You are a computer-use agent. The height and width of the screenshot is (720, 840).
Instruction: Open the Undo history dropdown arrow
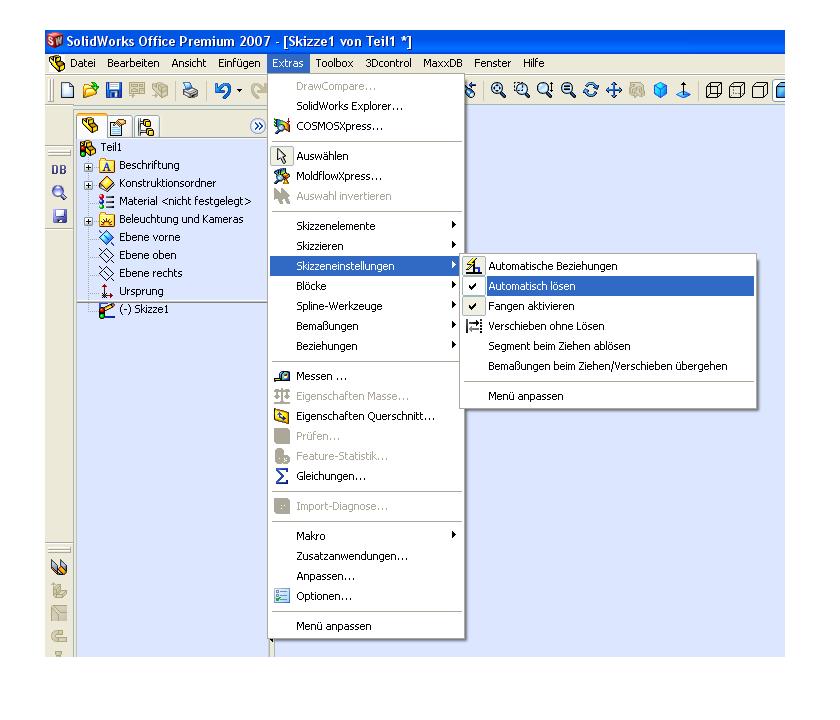(239, 91)
